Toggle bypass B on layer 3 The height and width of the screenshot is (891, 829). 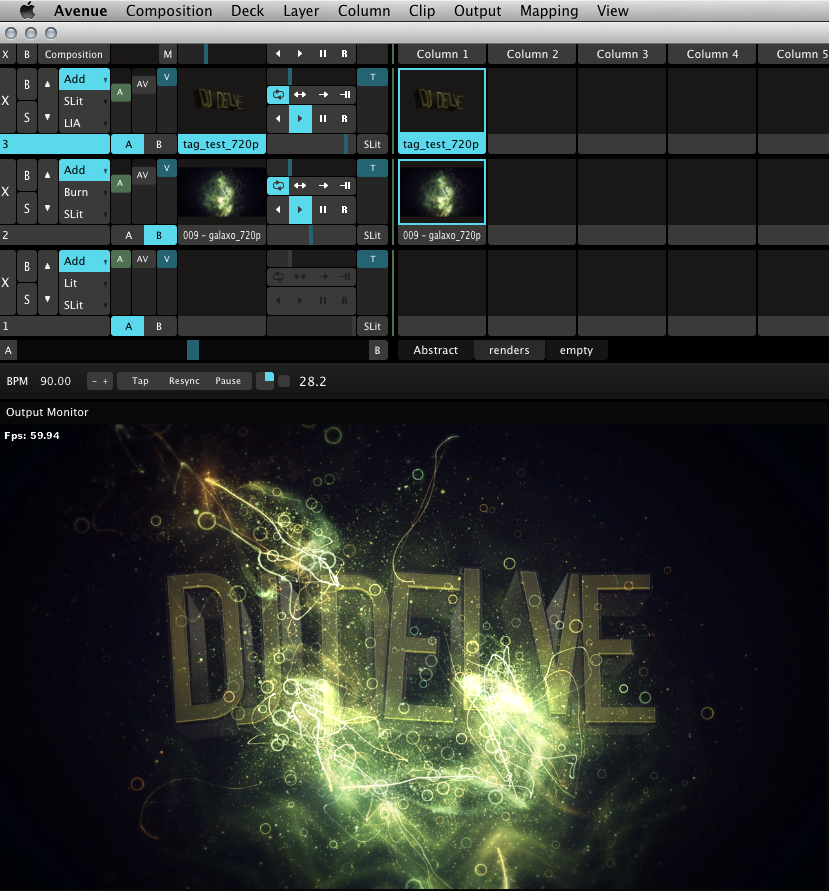27,85
